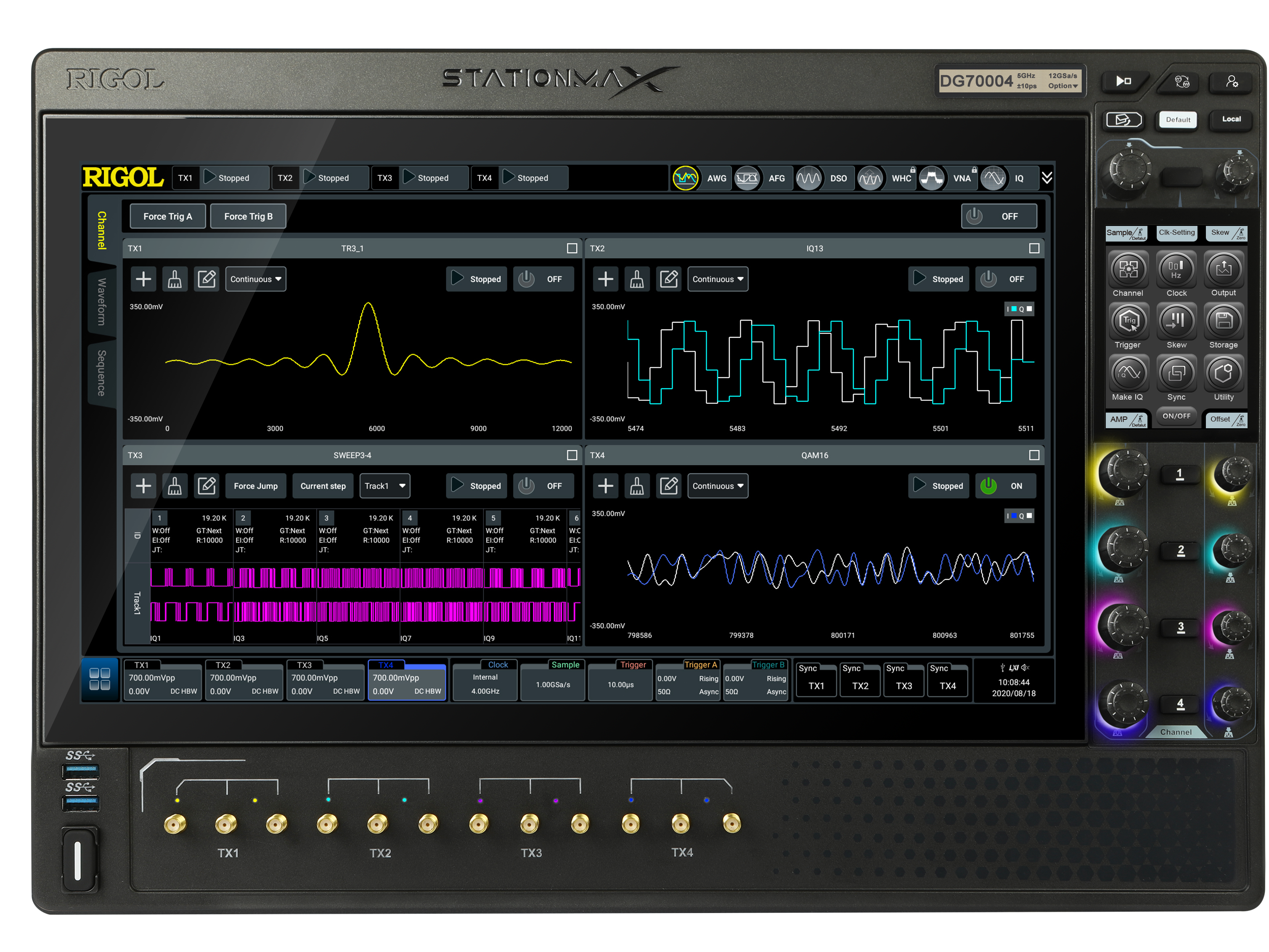Start TX3 using its Stopped play button
The width and height of the screenshot is (1269, 952).
[x=477, y=486]
